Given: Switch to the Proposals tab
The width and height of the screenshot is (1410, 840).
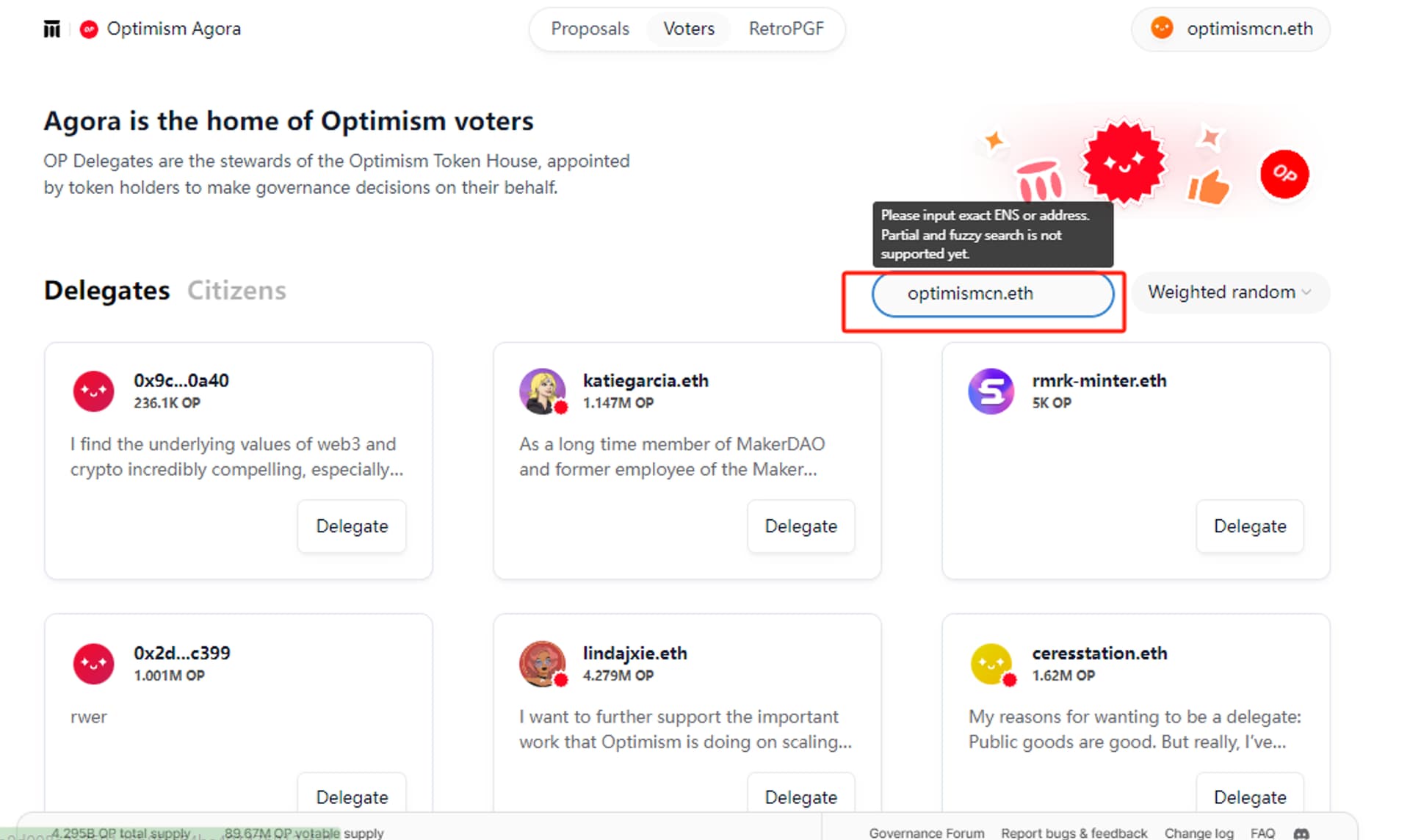Looking at the screenshot, I should pyautogui.click(x=590, y=29).
